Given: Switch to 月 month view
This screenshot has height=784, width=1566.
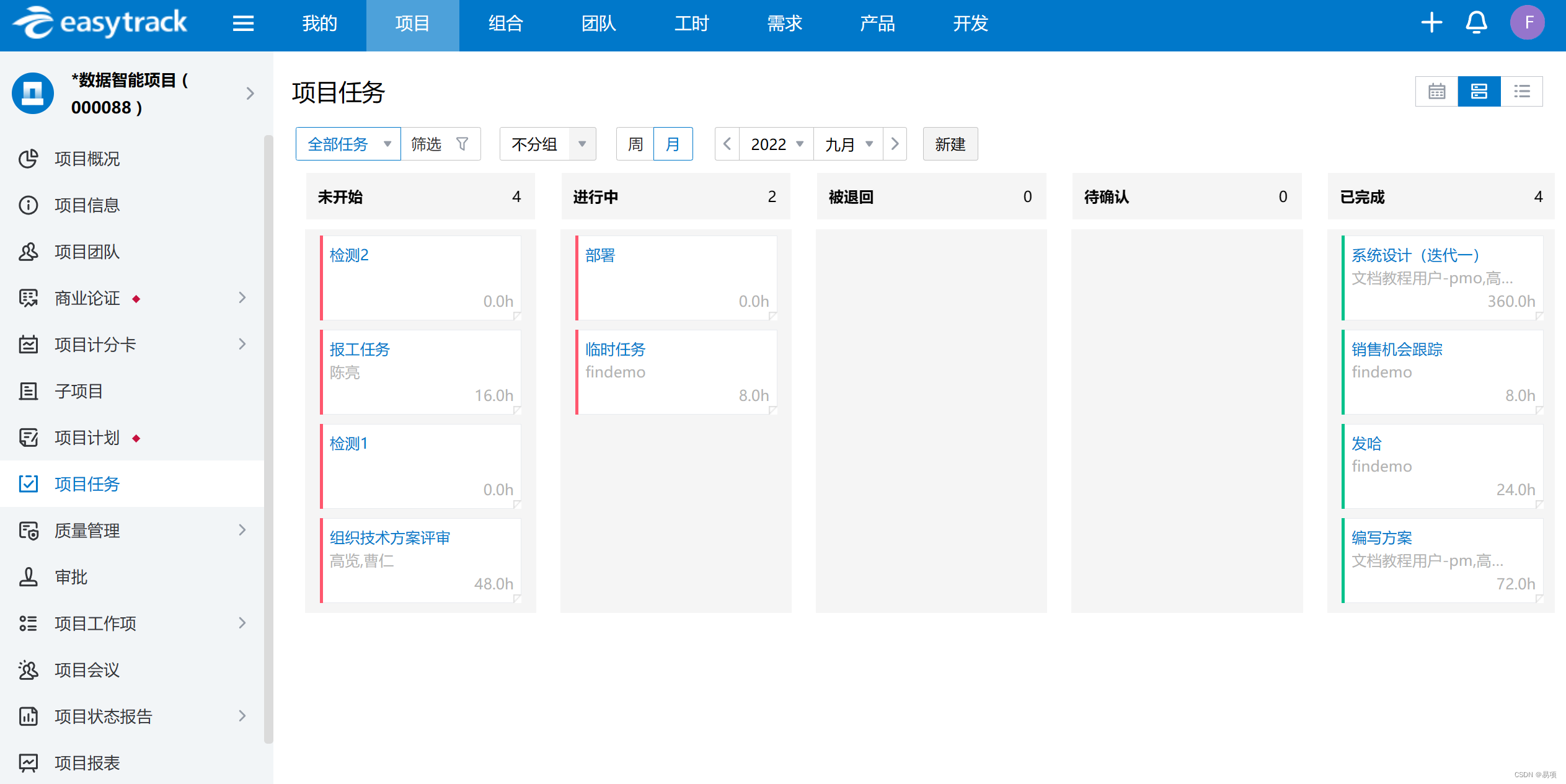Looking at the screenshot, I should point(673,144).
